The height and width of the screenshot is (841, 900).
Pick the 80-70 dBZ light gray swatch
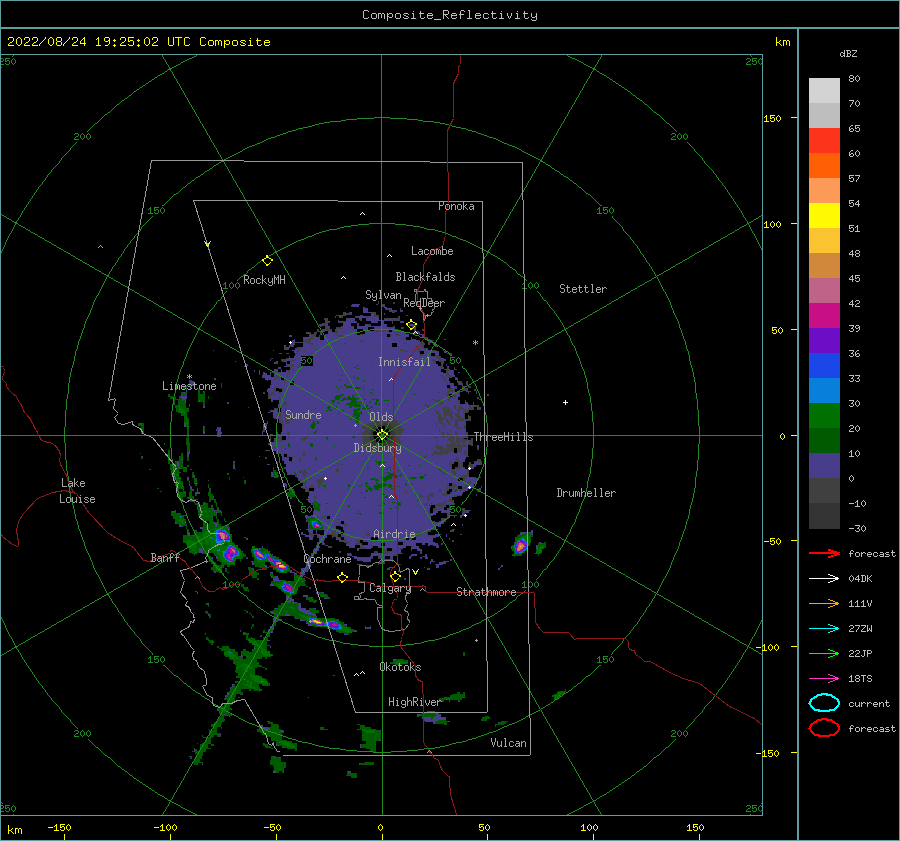tap(824, 91)
